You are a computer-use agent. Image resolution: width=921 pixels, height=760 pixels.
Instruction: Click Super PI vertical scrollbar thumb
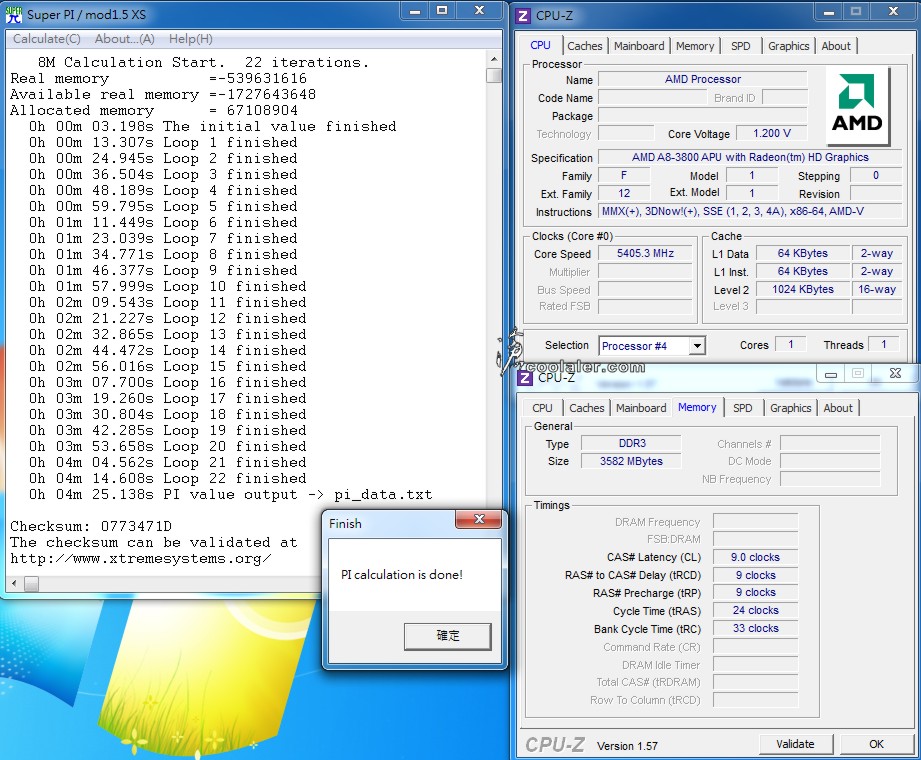(x=494, y=76)
